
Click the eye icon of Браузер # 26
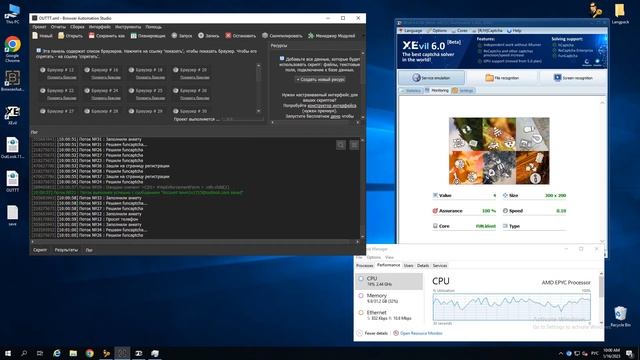[x=176, y=91]
